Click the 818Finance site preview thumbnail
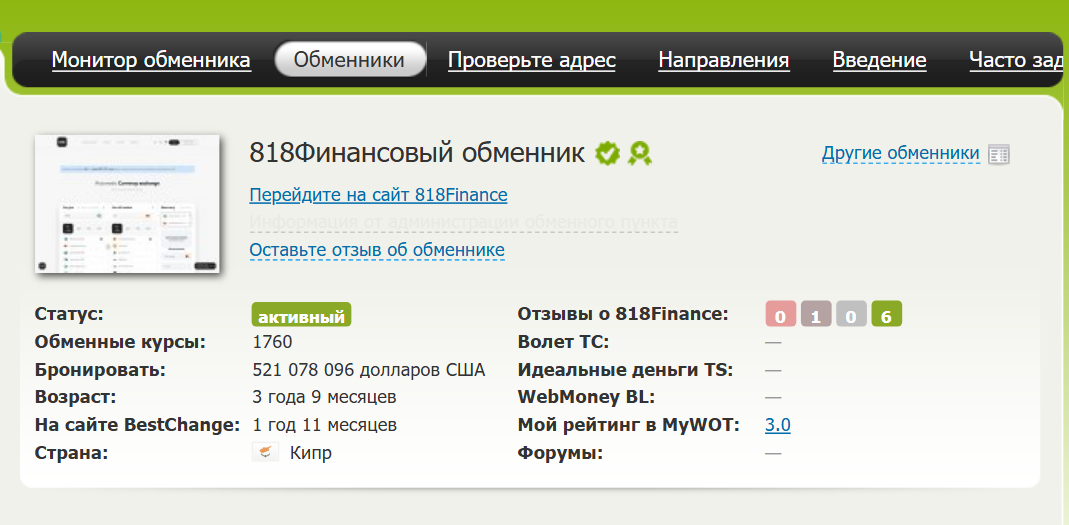 (x=127, y=204)
